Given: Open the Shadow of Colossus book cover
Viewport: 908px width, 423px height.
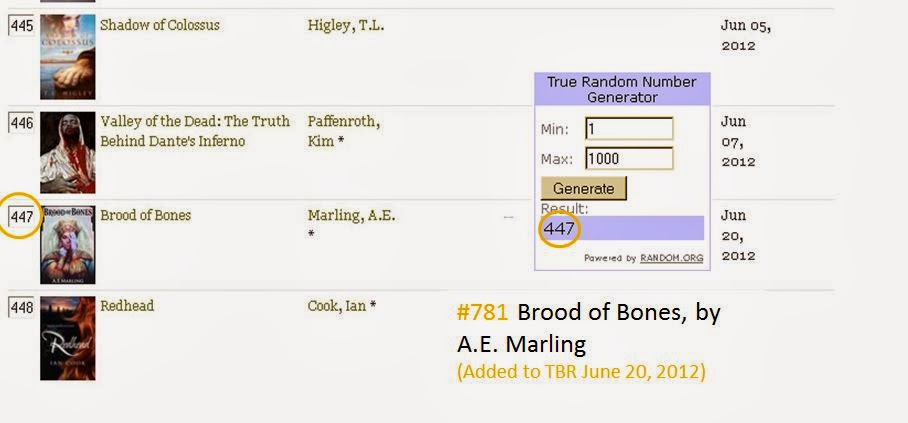Looking at the screenshot, I should 68,57.
